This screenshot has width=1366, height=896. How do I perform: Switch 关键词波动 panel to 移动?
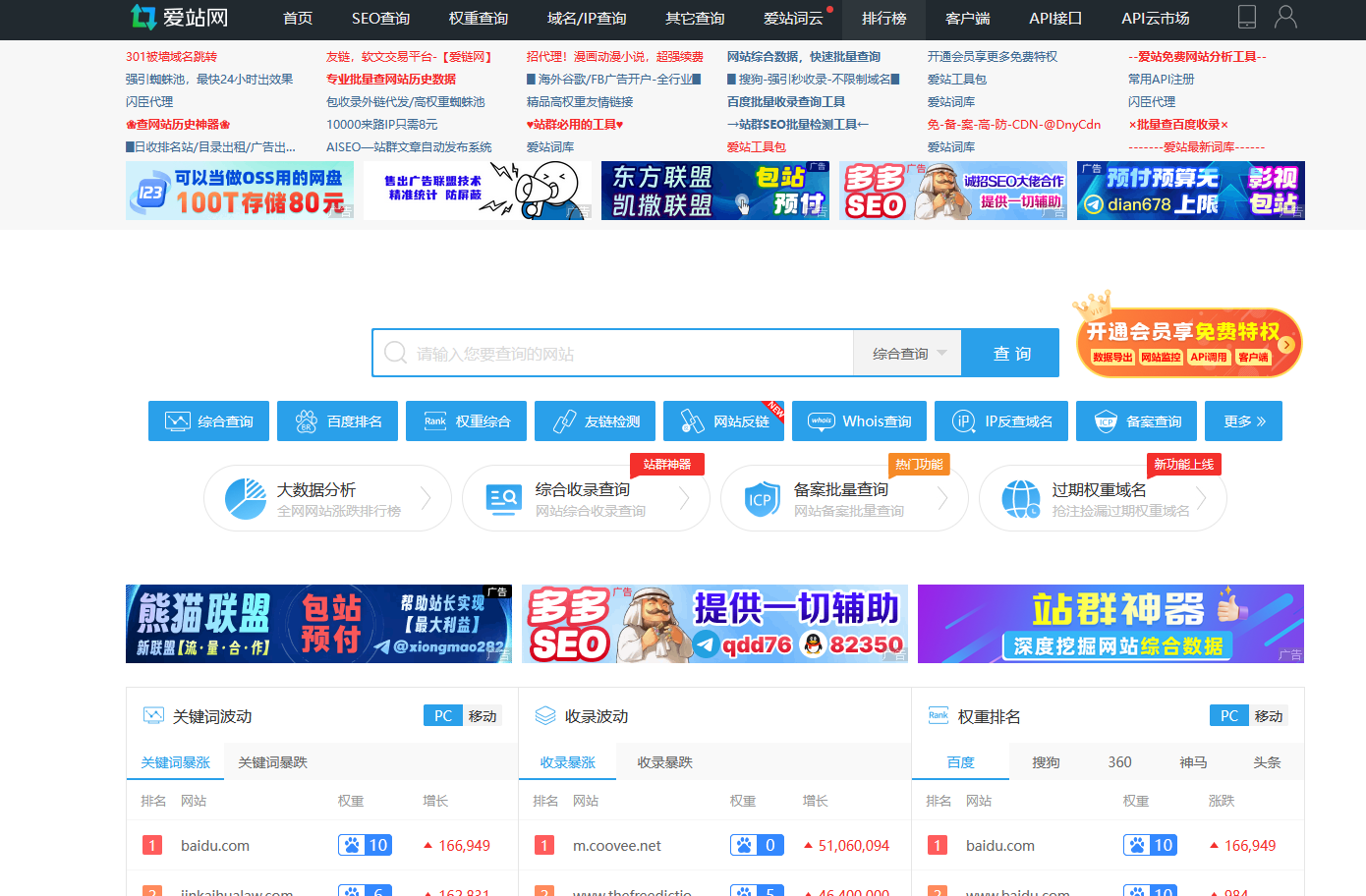[483, 715]
